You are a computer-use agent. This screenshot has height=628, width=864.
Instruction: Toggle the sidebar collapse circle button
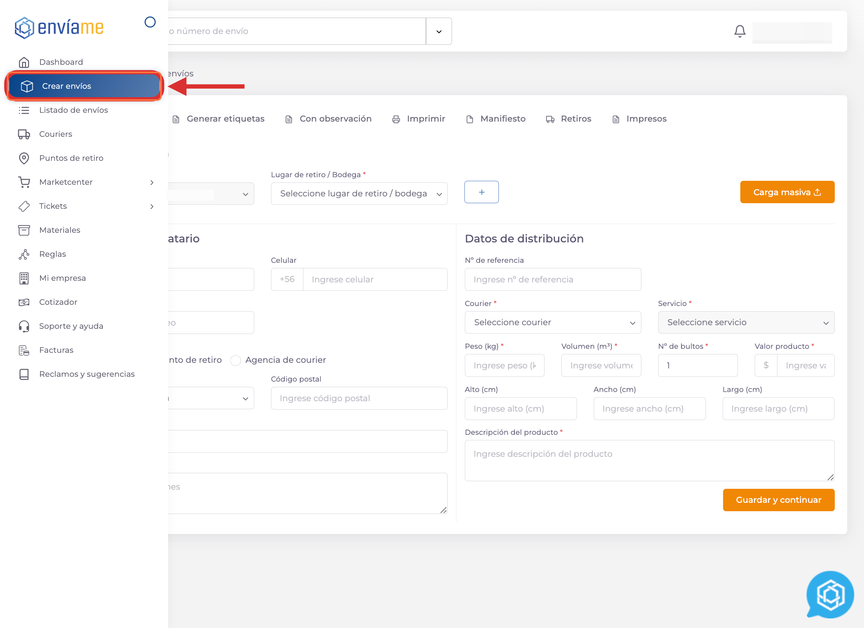(150, 22)
